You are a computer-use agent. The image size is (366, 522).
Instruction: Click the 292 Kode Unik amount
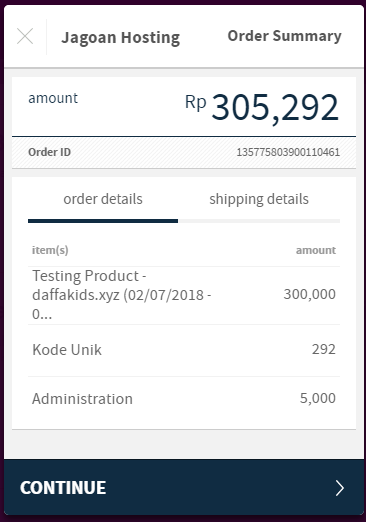click(324, 349)
